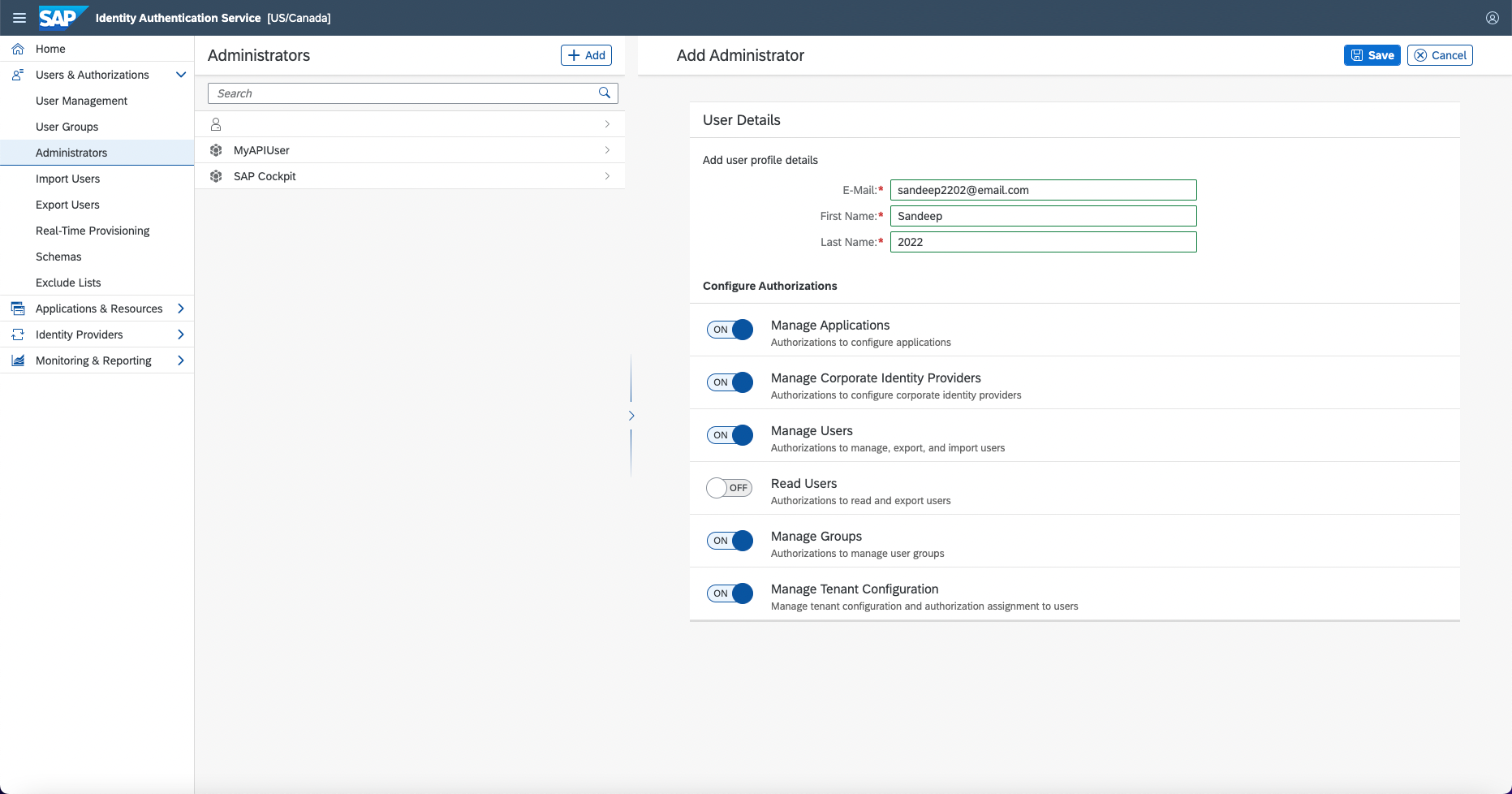Disable the Manage Tenant Configuration switch
The image size is (1512, 794).
click(730, 593)
